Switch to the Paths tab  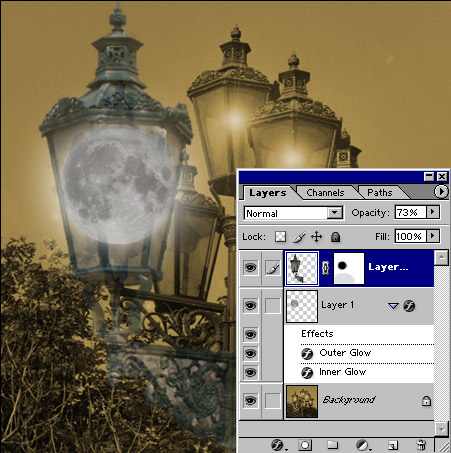point(379,193)
